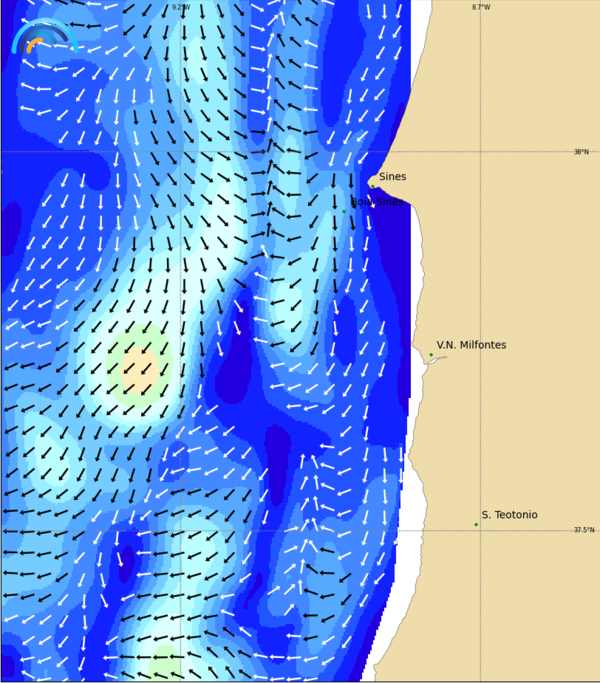Click the 37.5°N and 9.2°W gridline intersection

click(x=180, y=530)
